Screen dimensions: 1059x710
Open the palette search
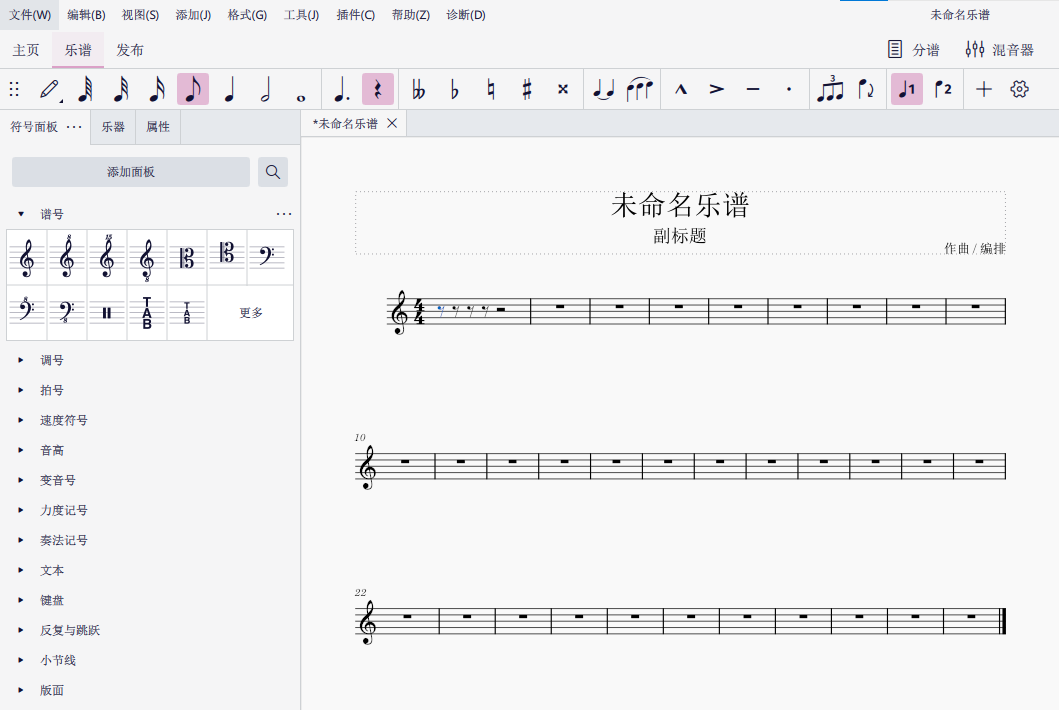(x=272, y=172)
